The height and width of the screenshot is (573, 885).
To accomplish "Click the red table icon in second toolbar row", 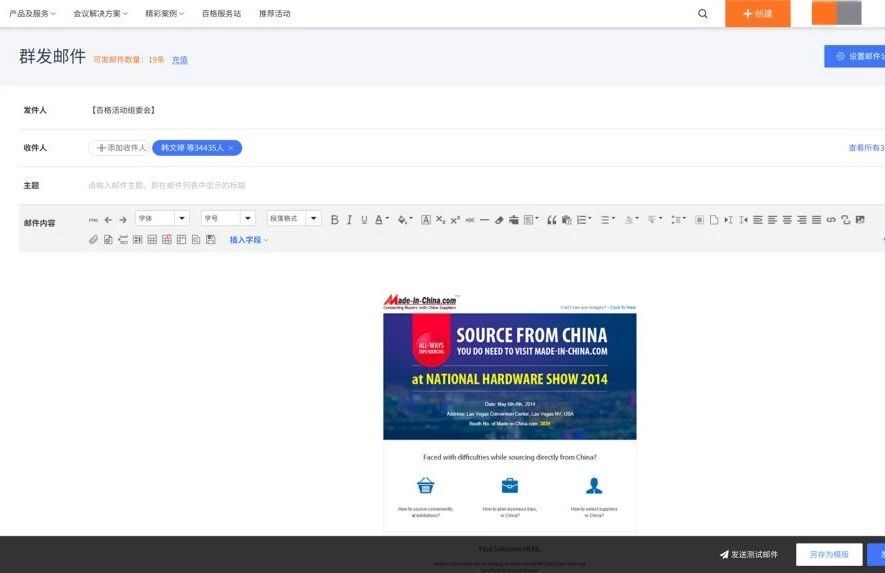I will click(x=167, y=239).
